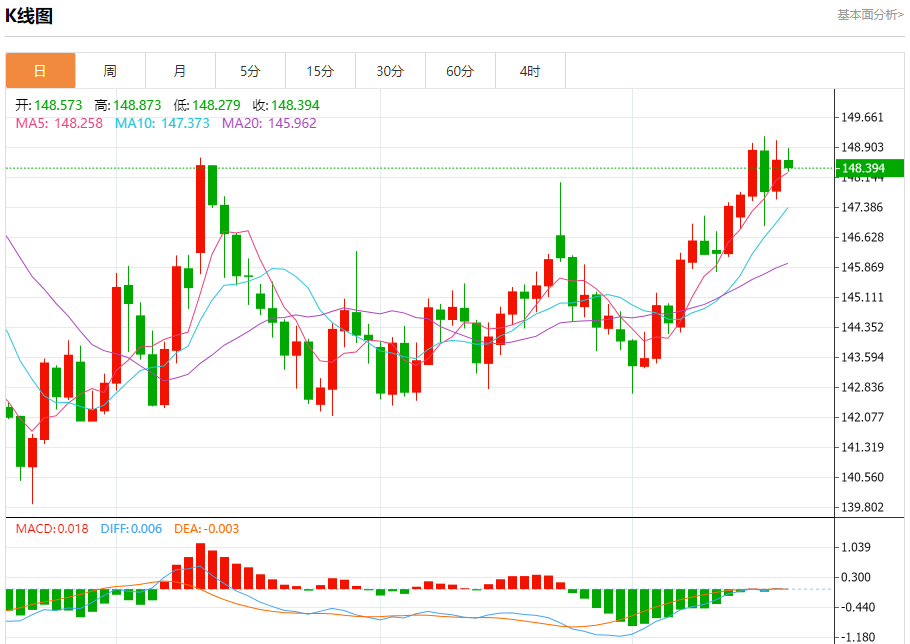Show the 15分 interval chart

pyautogui.click(x=320, y=71)
